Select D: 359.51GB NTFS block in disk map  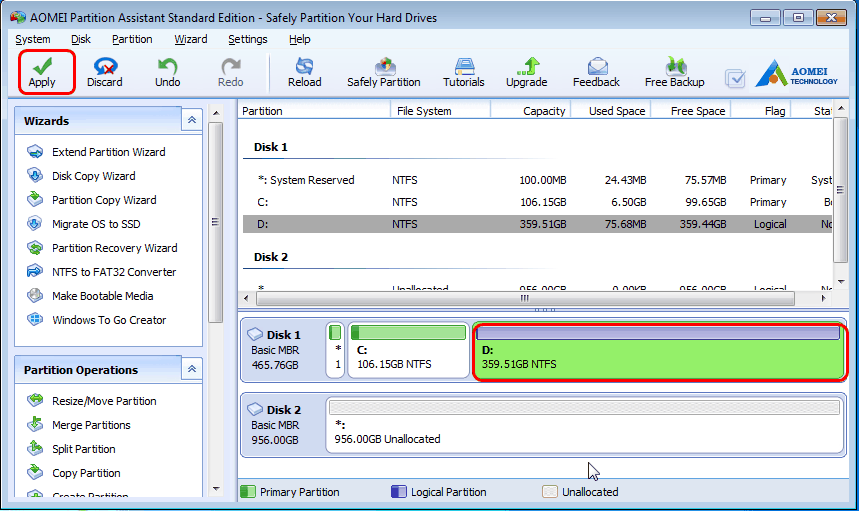659,352
